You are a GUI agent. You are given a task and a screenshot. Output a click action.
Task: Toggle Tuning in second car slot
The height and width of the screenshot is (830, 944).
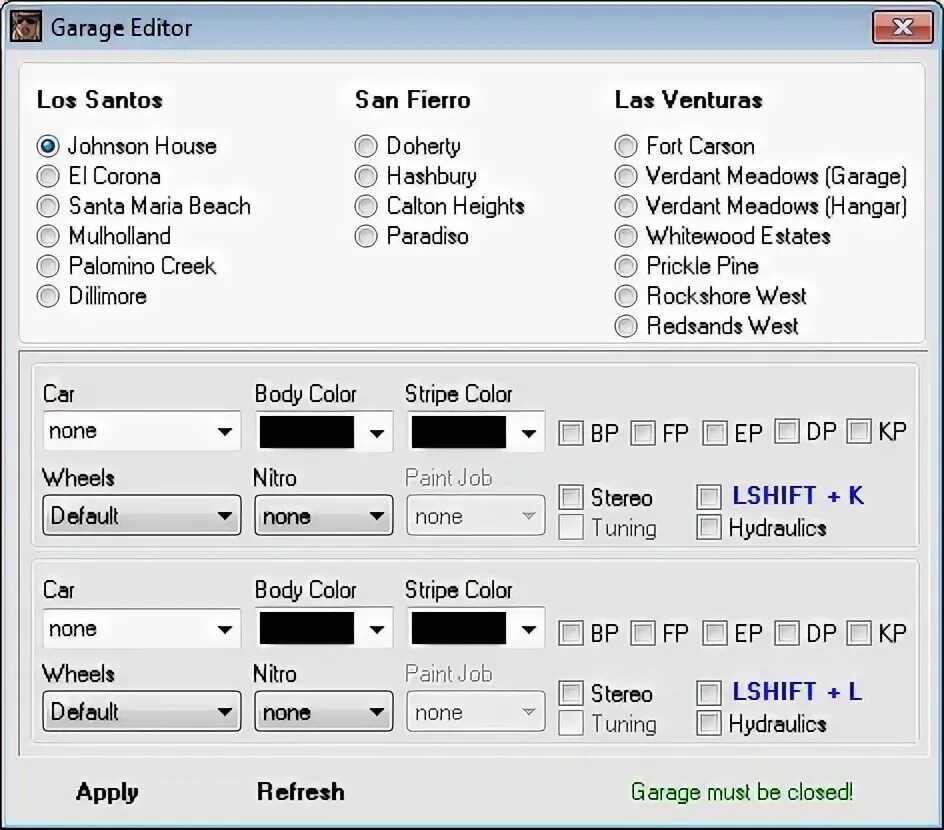pos(571,723)
